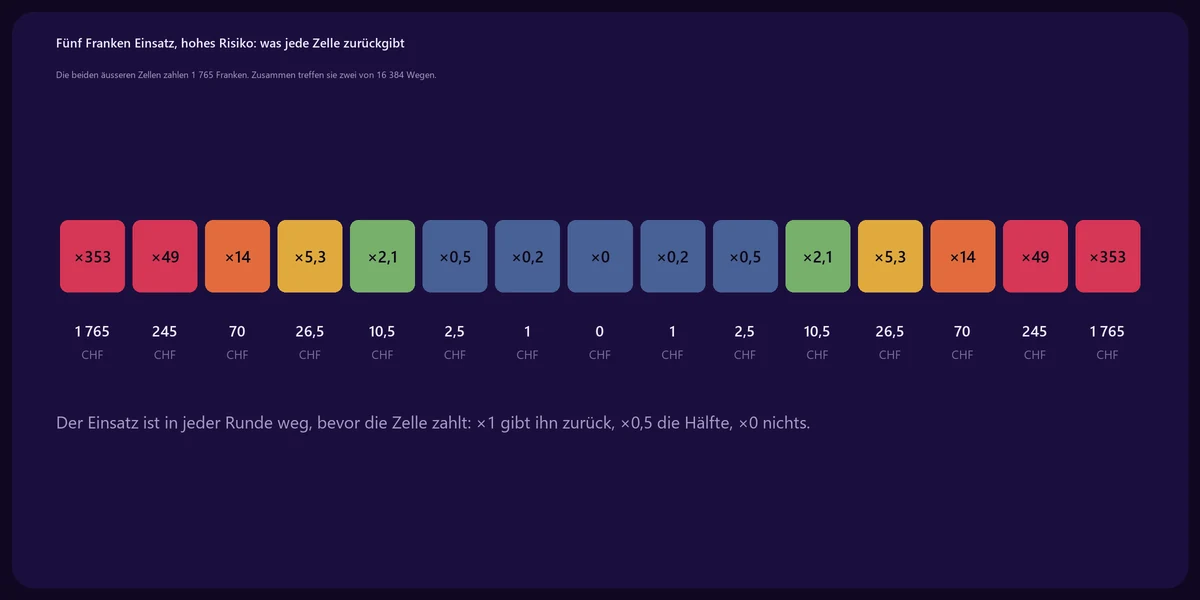Select the center ×0 blue cell

pyautogui.click(x=600, y=256)
